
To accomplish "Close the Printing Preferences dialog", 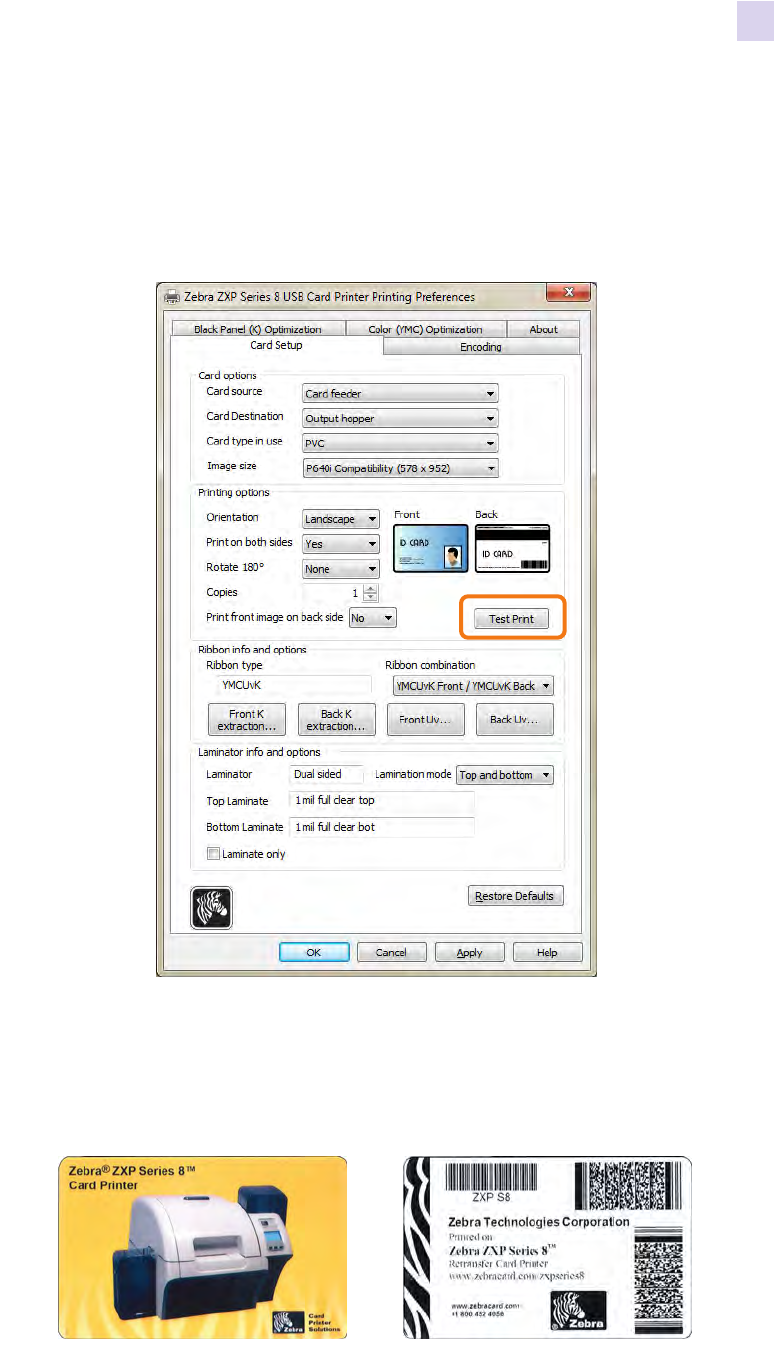I will click(x=569, y=293).
